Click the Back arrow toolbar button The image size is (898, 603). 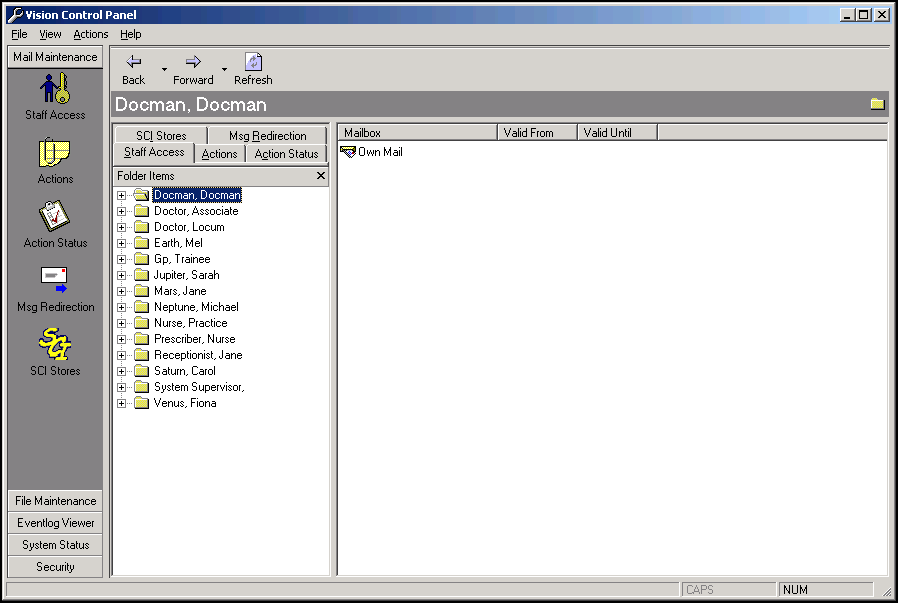pyautogui.click(x=133, y=69)
